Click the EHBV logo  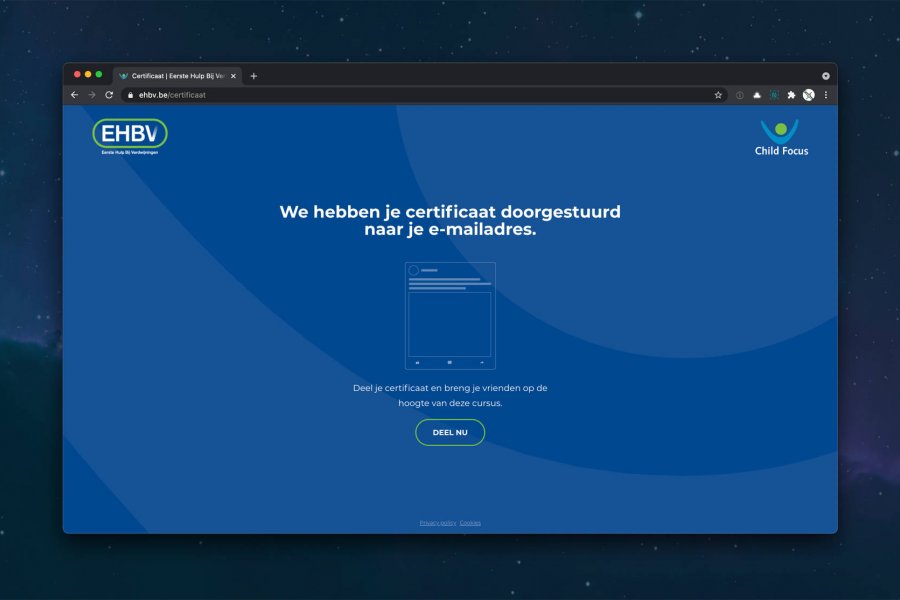(130, 136)
